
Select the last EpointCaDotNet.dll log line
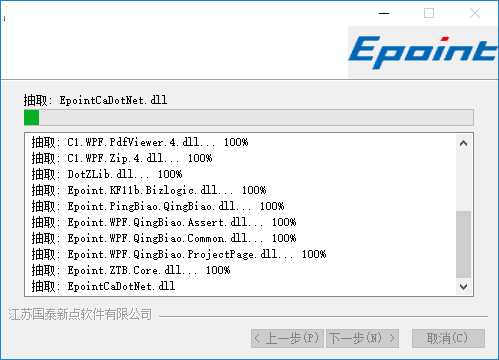coord(103,286)
